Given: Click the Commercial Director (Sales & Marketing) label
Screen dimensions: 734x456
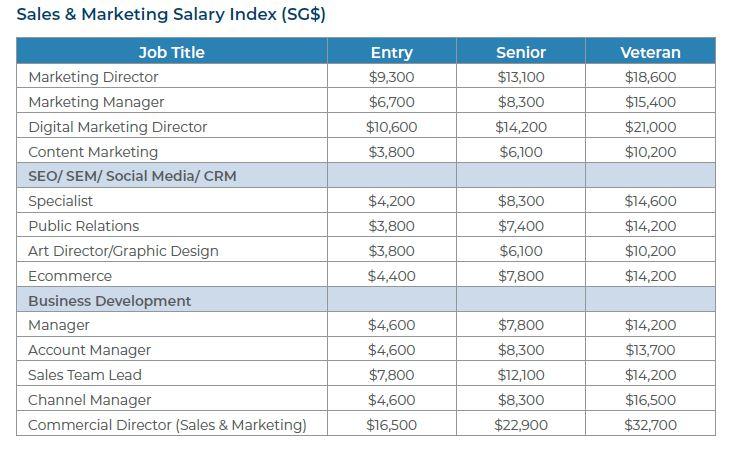Looking at the screenshot, I should tap(167, 425).
